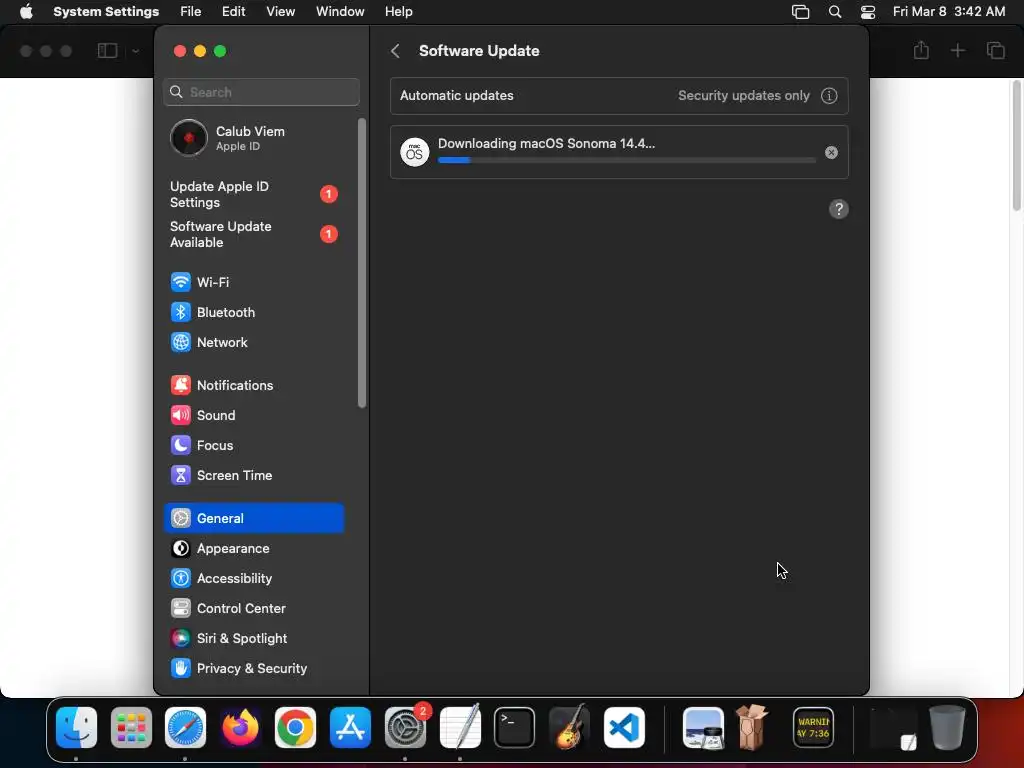Click Safari new tab plus button
Image resolution: width=1024 pixels, height=768 pixels.
tap(957, 50)
